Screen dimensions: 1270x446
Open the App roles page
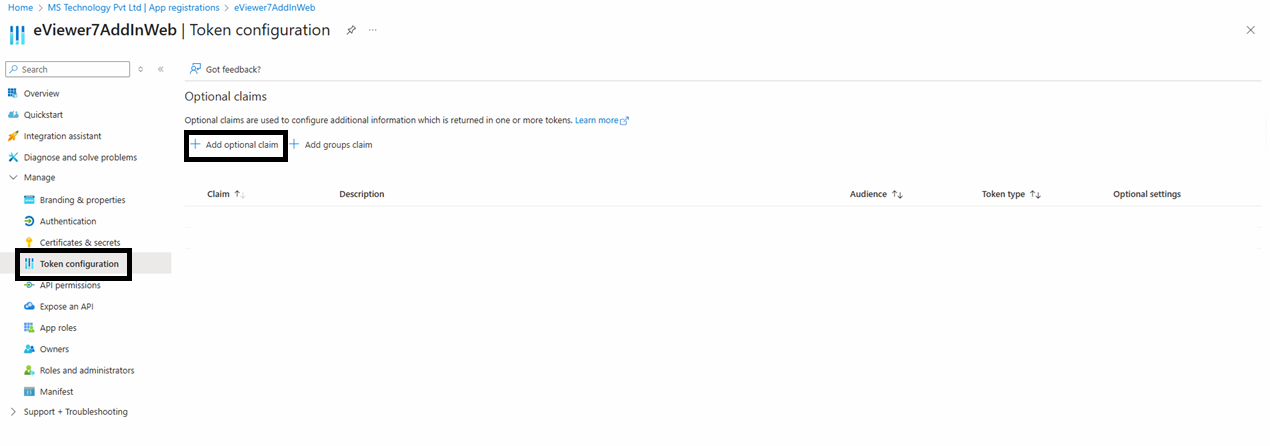click(x=58, y=328)
